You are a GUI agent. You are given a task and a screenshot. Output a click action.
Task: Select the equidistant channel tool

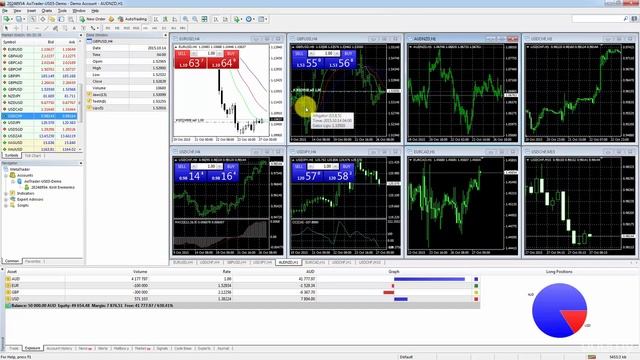55,28
